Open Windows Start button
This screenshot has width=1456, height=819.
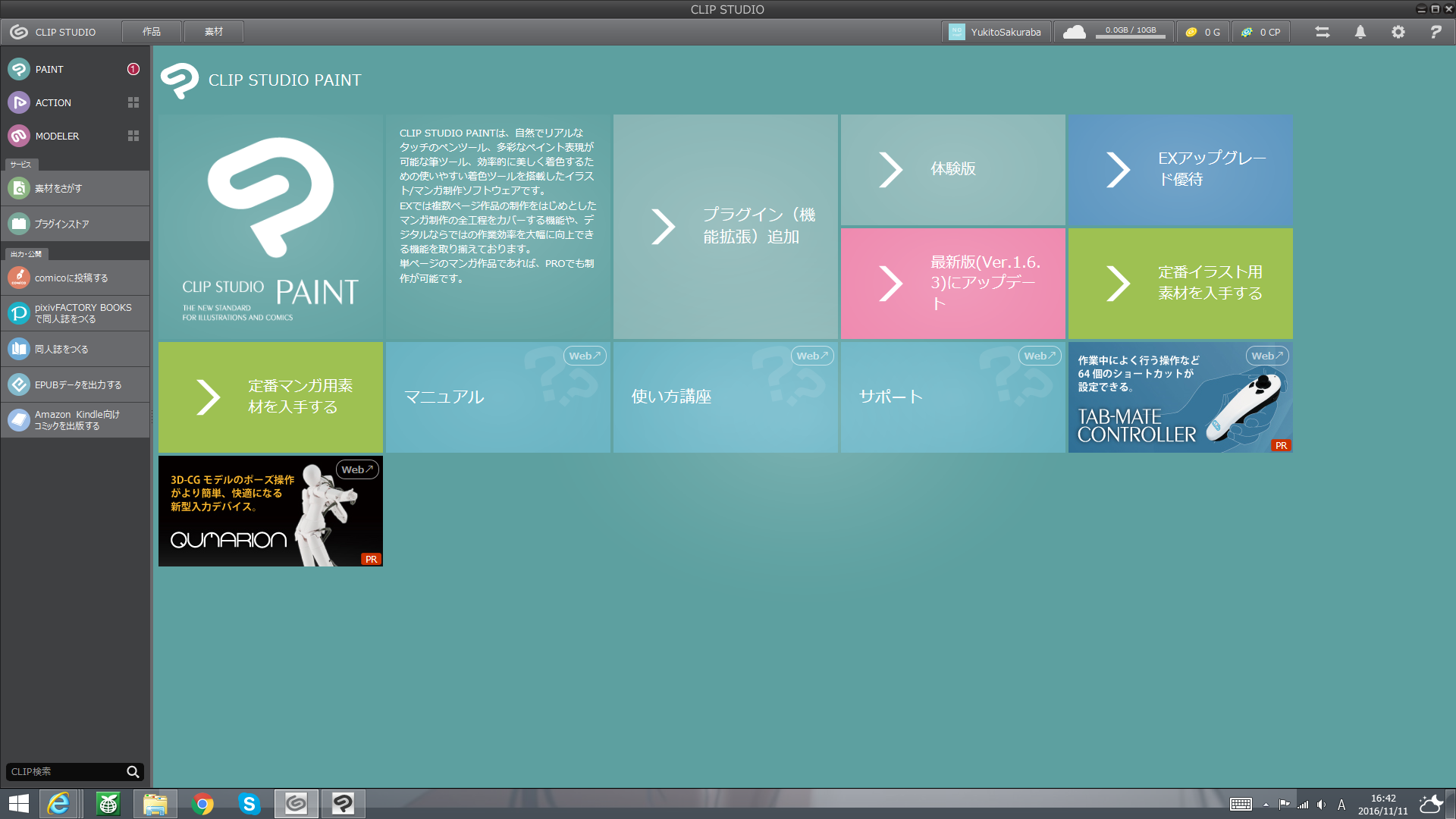pos(19,804)
